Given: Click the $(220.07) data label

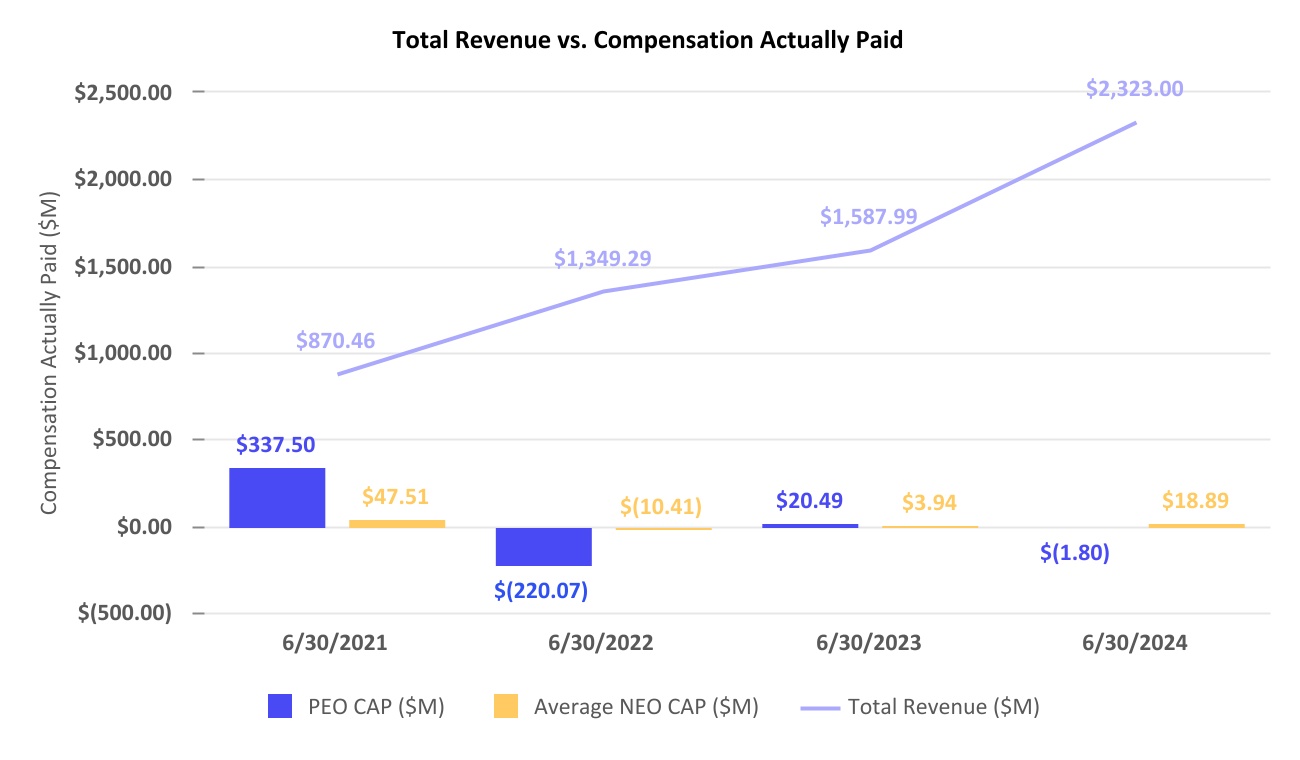Looking at the screenshot, I should [x=541, y=590].
